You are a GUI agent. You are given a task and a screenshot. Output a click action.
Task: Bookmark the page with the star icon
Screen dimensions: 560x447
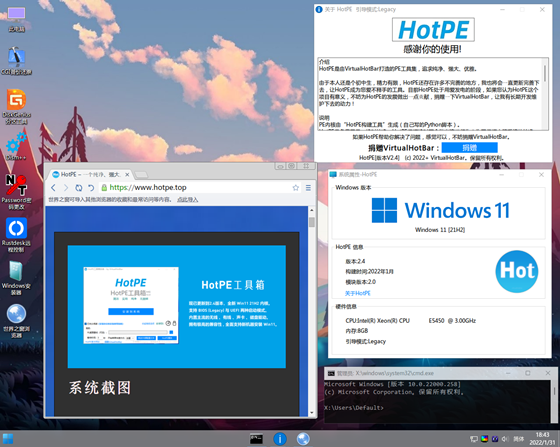[x=295, y=187]
